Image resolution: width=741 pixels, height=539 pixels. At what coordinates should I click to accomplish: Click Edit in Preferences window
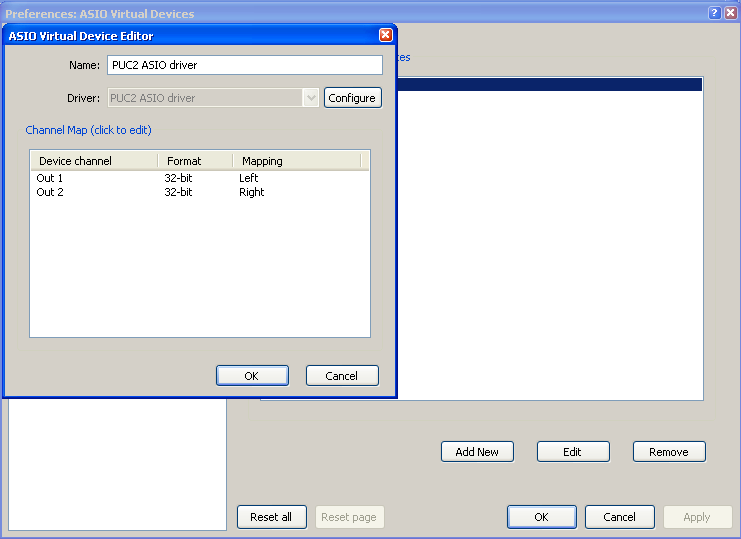click(573, 452)
